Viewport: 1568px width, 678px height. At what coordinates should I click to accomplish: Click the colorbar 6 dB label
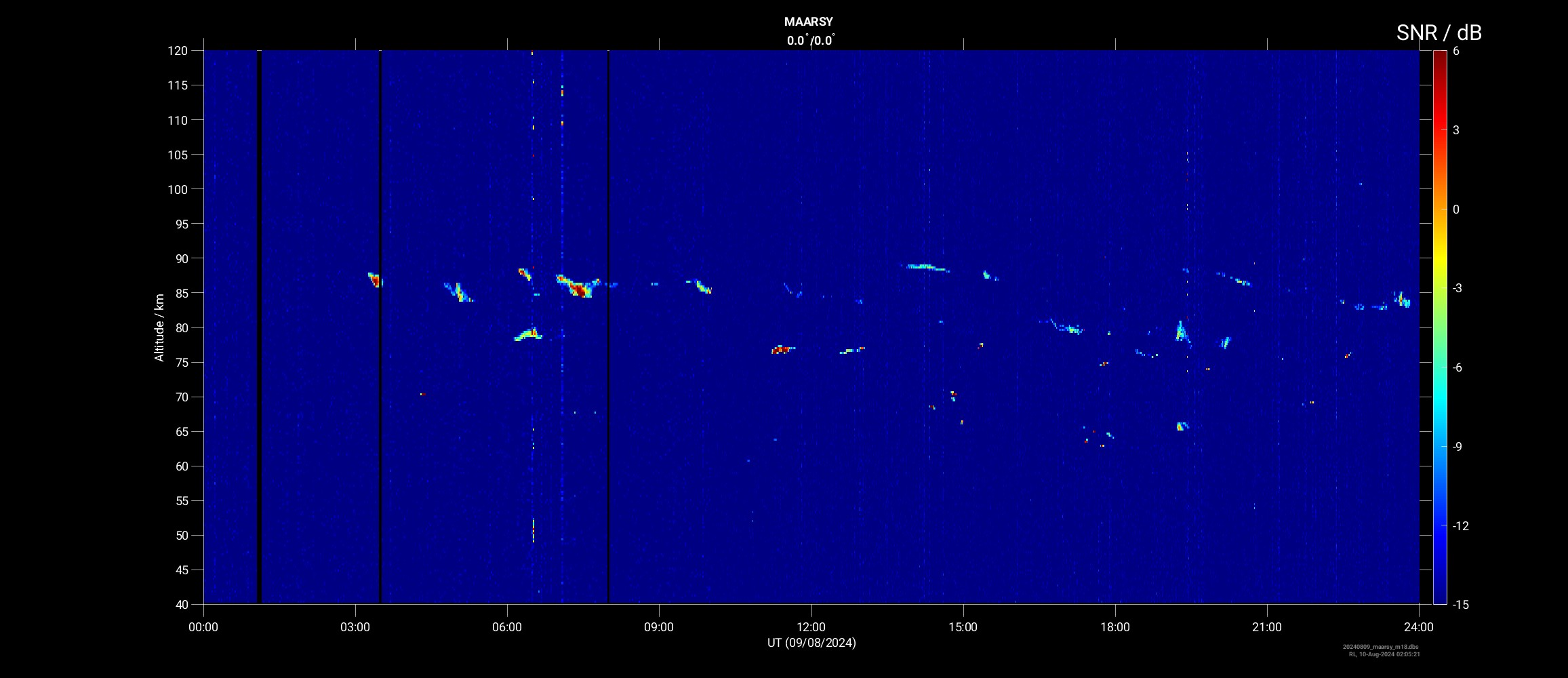[1456, 51]
